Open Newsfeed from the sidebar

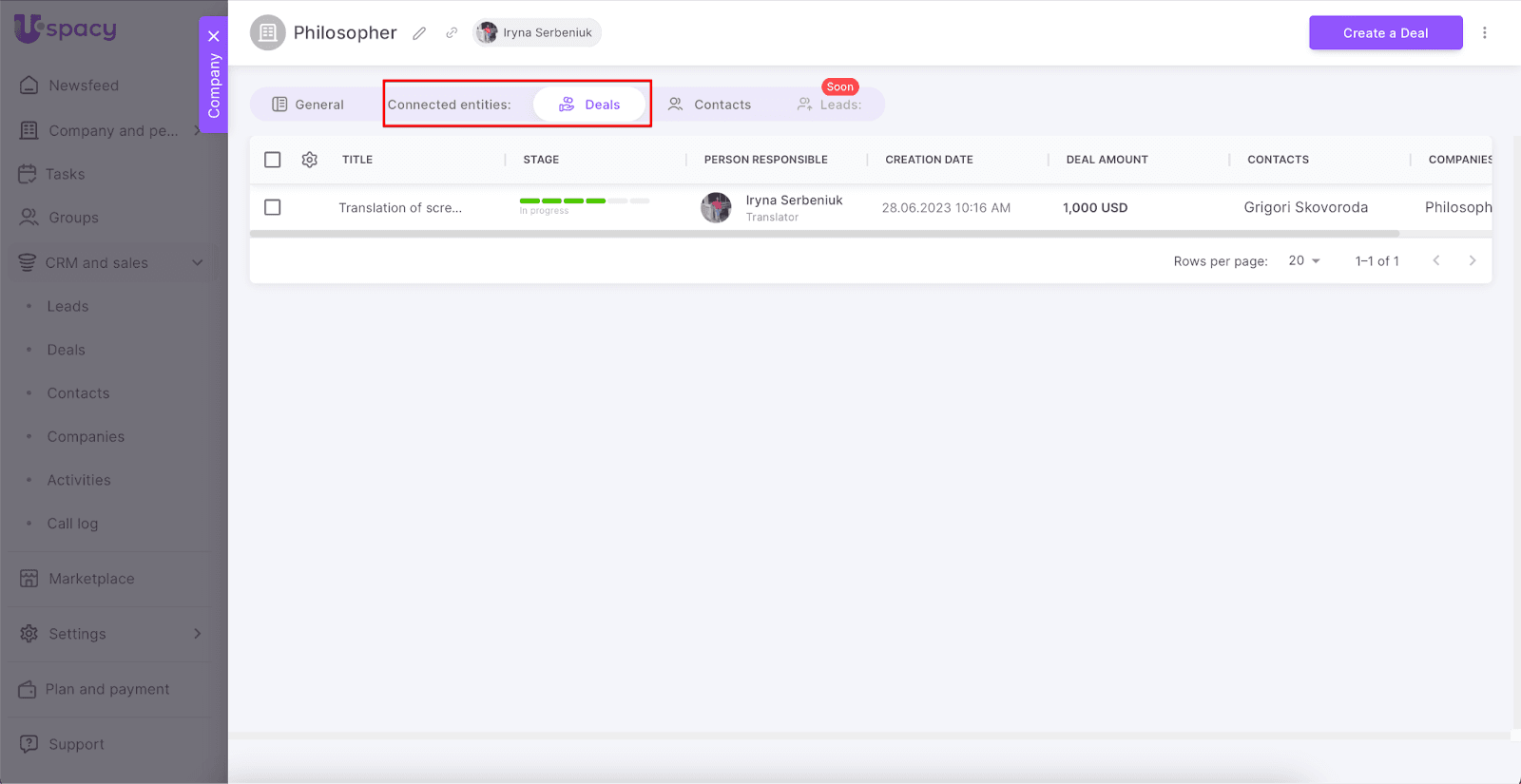84,86
